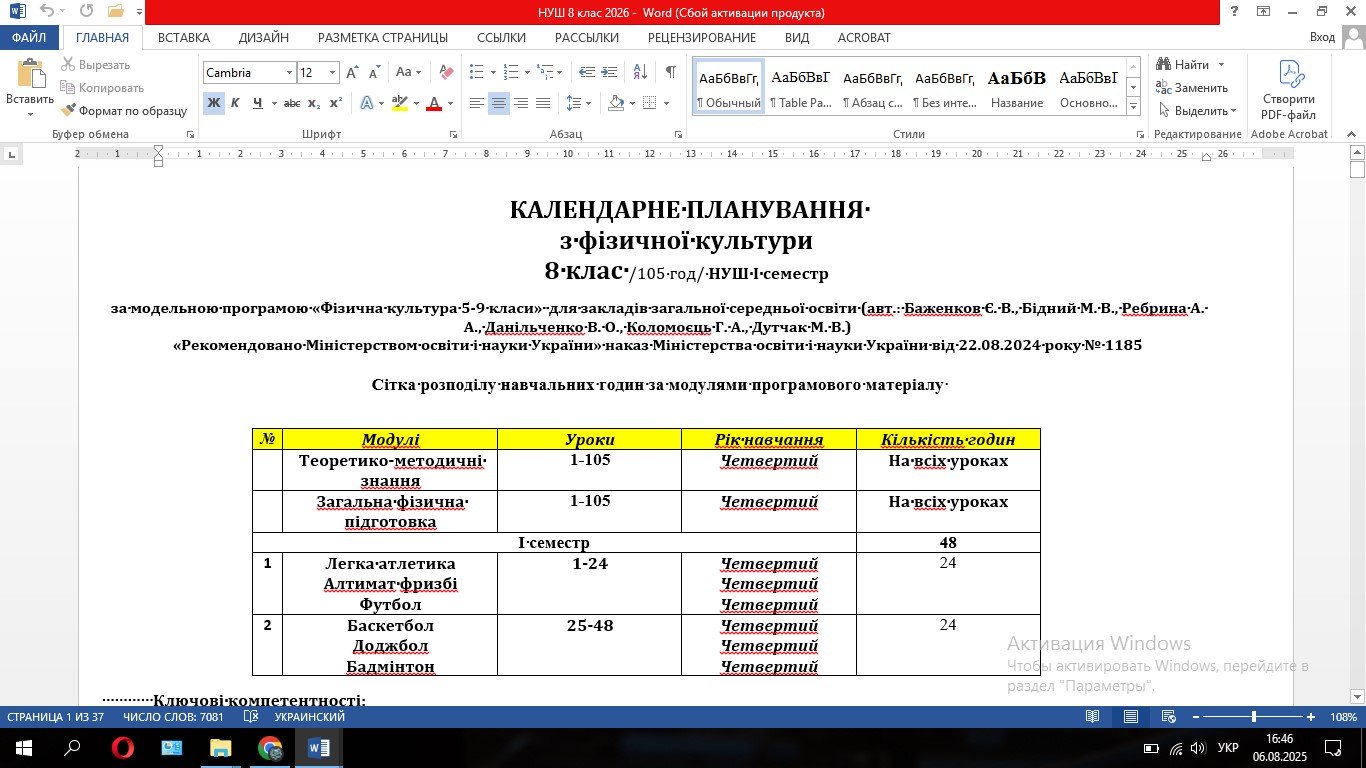Toggle italic text formatting

235,103
